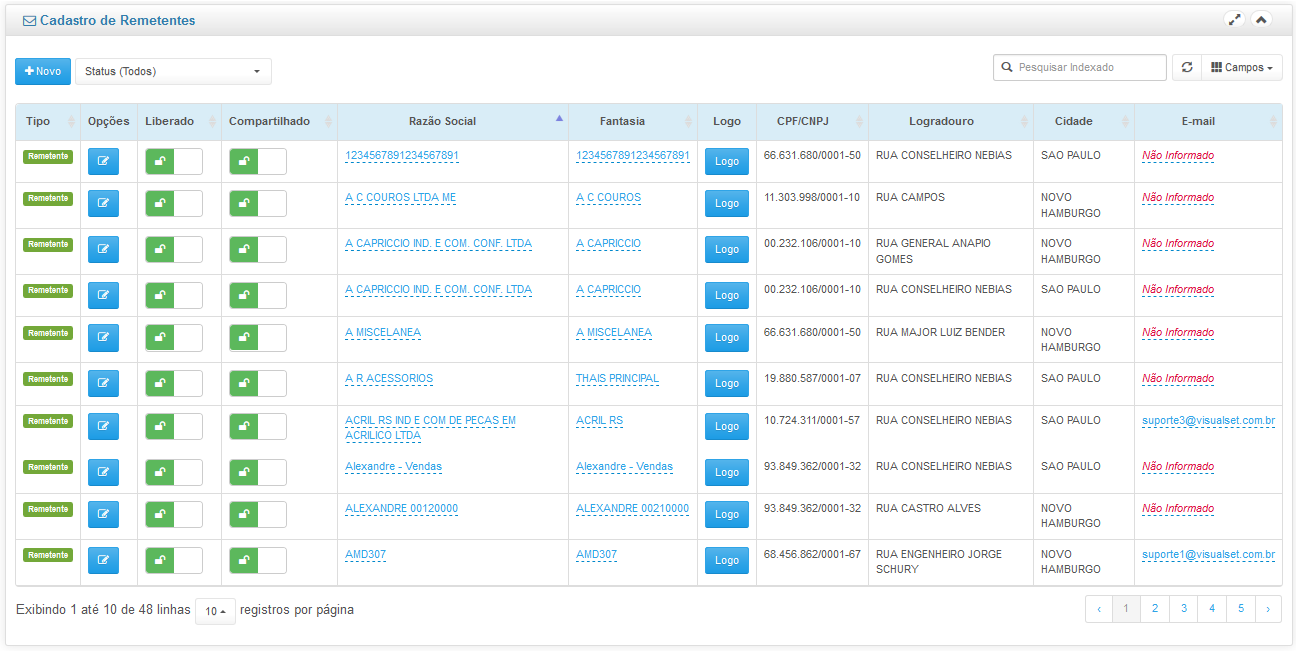Open the suporte3@visualset.com.br email link
Screen dimensions: 1296x651
[1208, 421]
